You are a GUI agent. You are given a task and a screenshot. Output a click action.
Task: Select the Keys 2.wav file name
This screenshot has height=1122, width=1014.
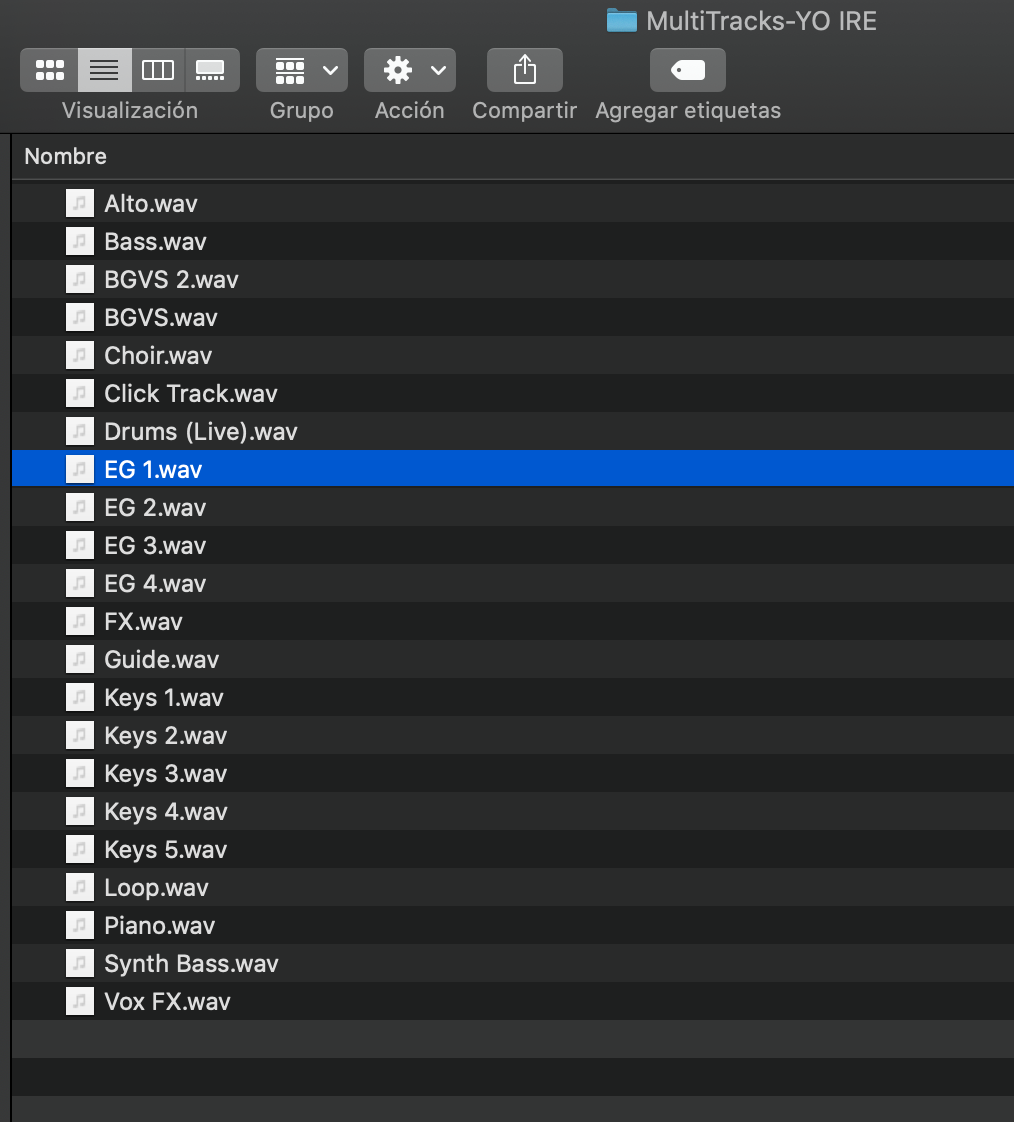tap(166, 736)
